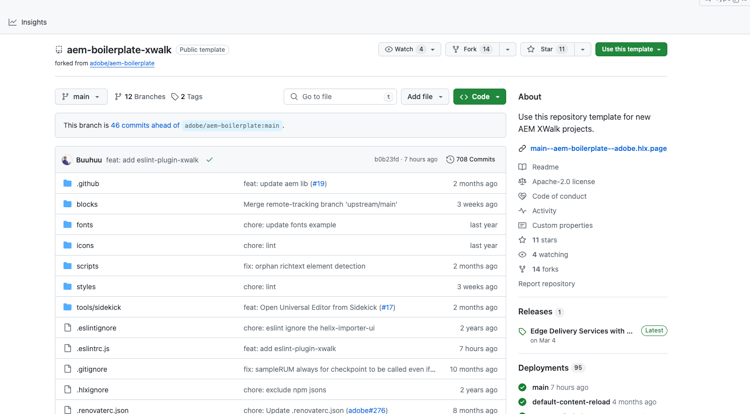This screenshot has width=750, height=414.
Task: Open main--aem-boilerplate--adobe.hlx.page website link
Action: [598, 149]
